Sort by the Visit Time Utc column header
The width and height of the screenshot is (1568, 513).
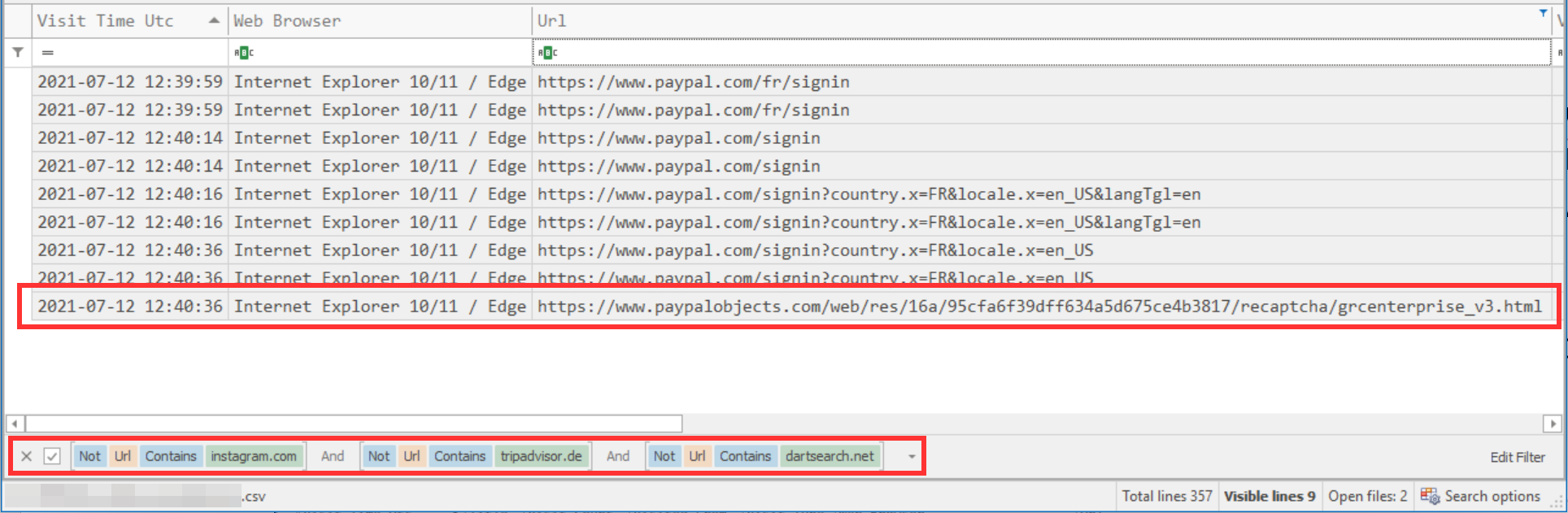coord(130,21)
